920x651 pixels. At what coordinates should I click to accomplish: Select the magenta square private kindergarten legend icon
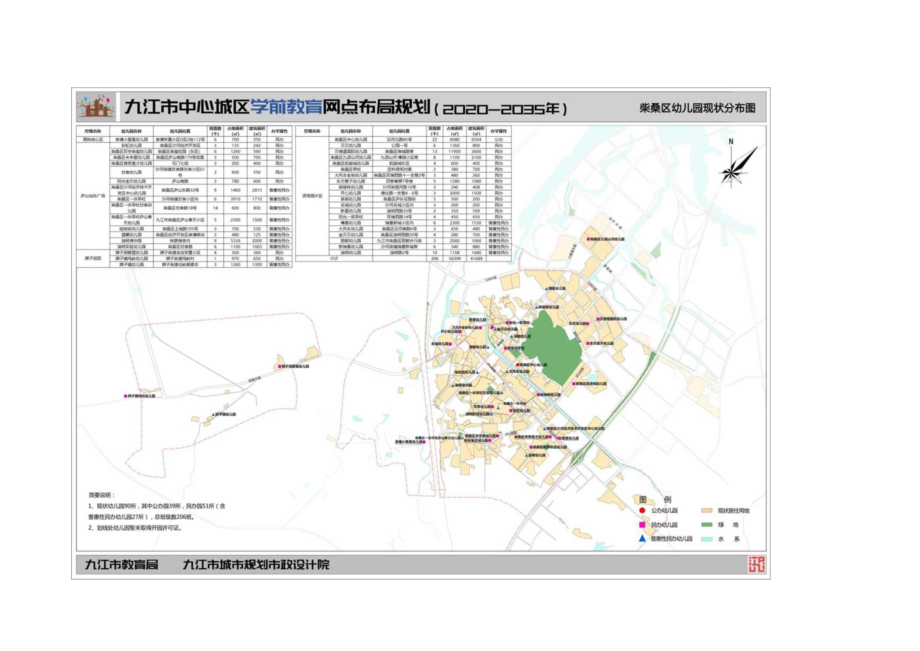pos(641,525)
